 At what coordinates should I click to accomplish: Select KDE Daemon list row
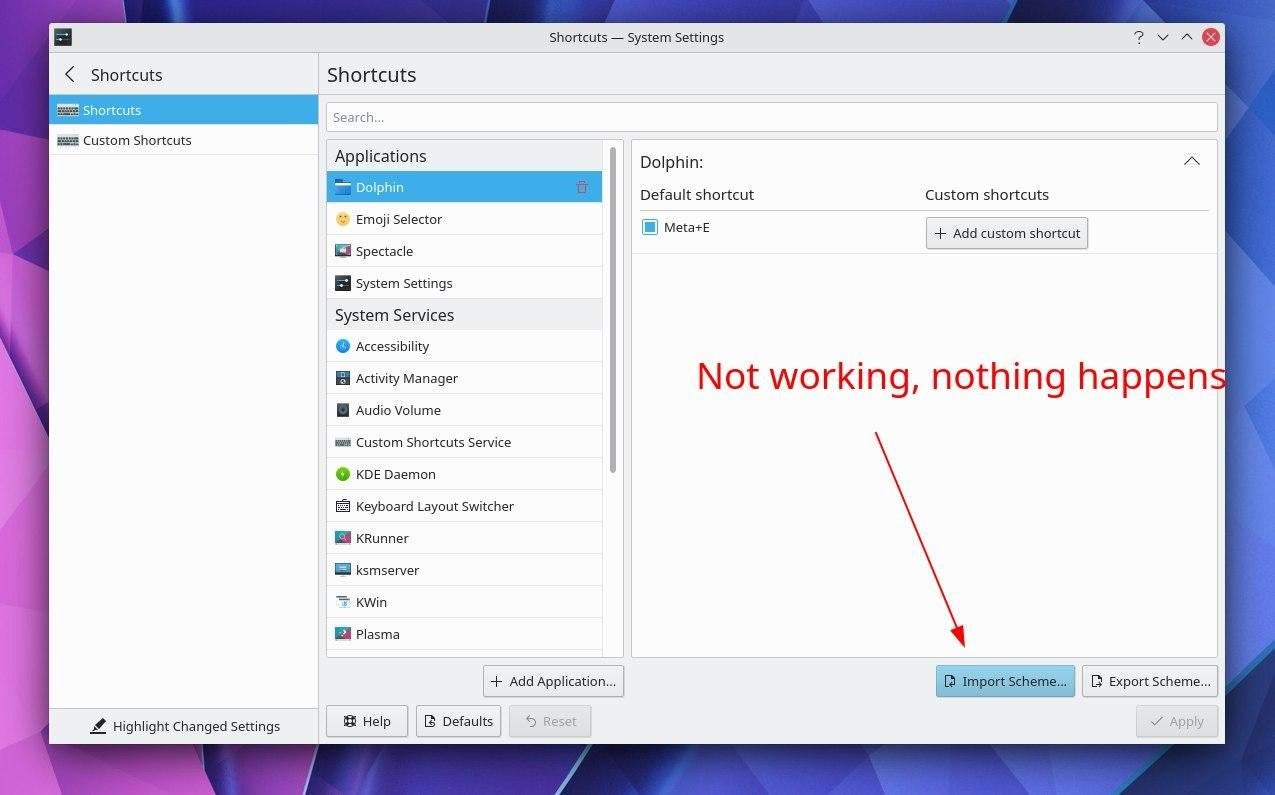(x=464, y=474)
